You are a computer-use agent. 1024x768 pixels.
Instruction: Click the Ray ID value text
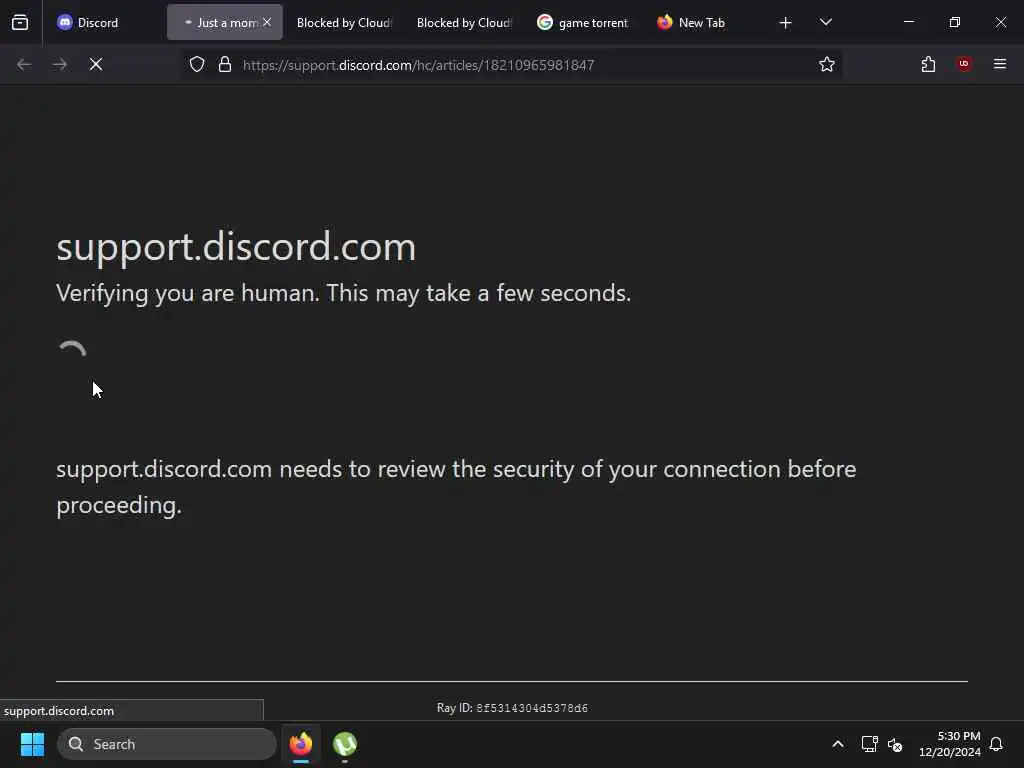tap(532, 708)
